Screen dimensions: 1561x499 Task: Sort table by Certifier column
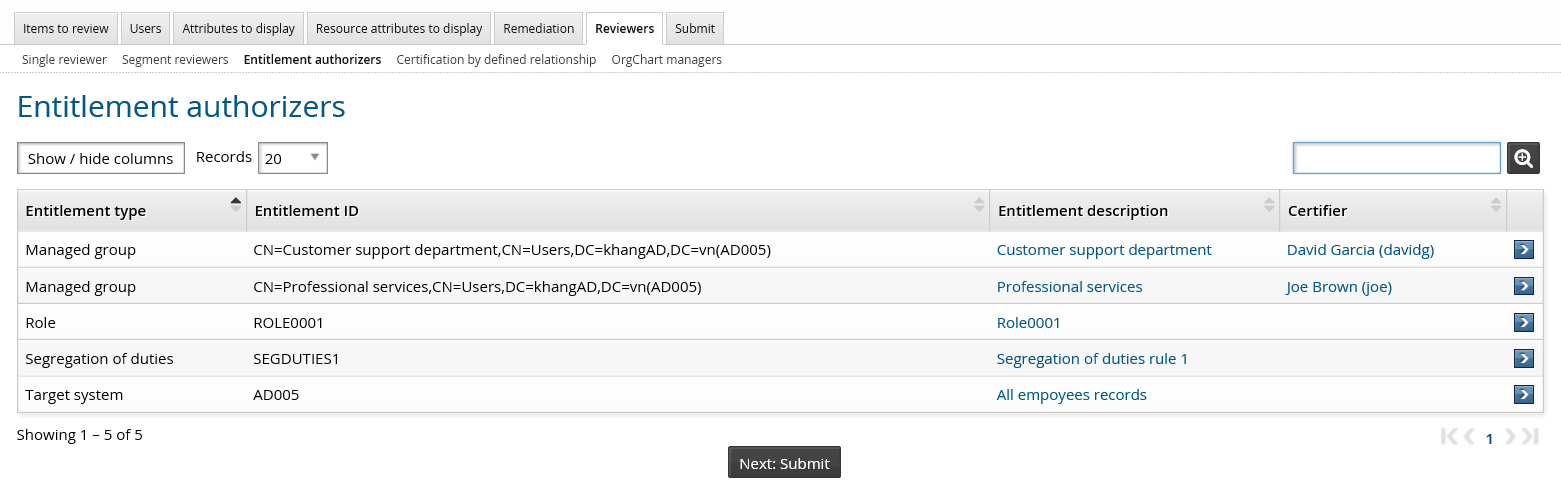coord(1495,205)
